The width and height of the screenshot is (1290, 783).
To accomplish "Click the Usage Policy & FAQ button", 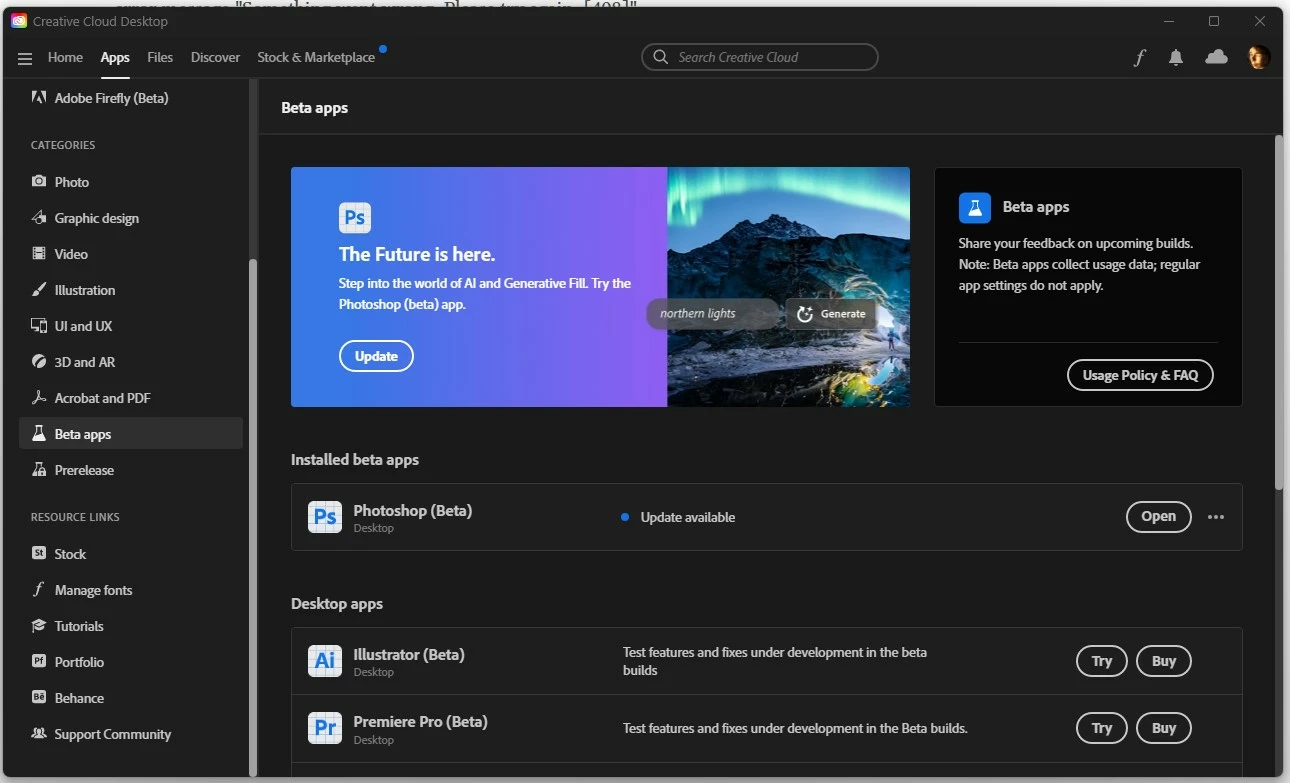I will click(x=1140, y=375).
